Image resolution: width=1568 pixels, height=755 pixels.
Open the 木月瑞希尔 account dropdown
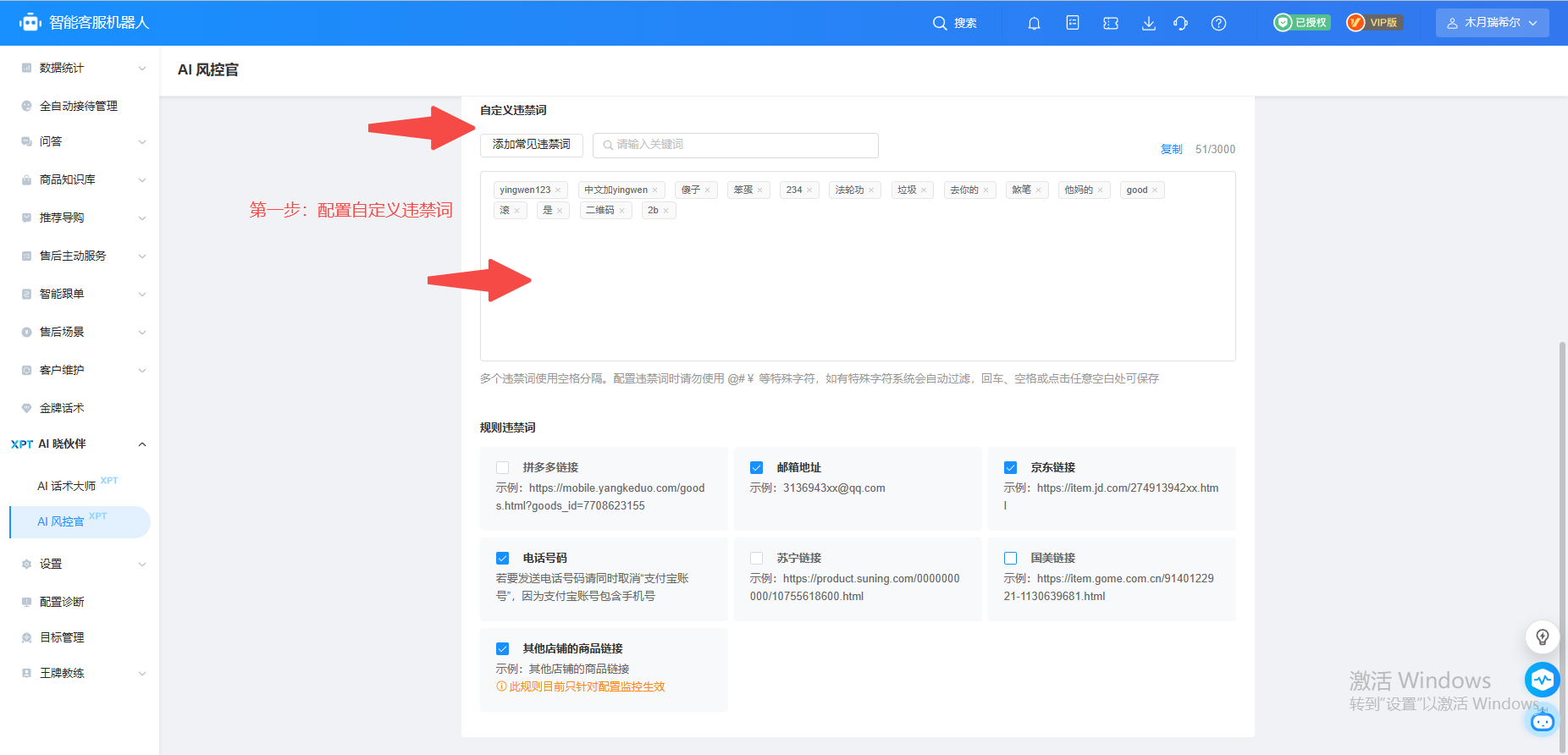[x=1492, y=23]
